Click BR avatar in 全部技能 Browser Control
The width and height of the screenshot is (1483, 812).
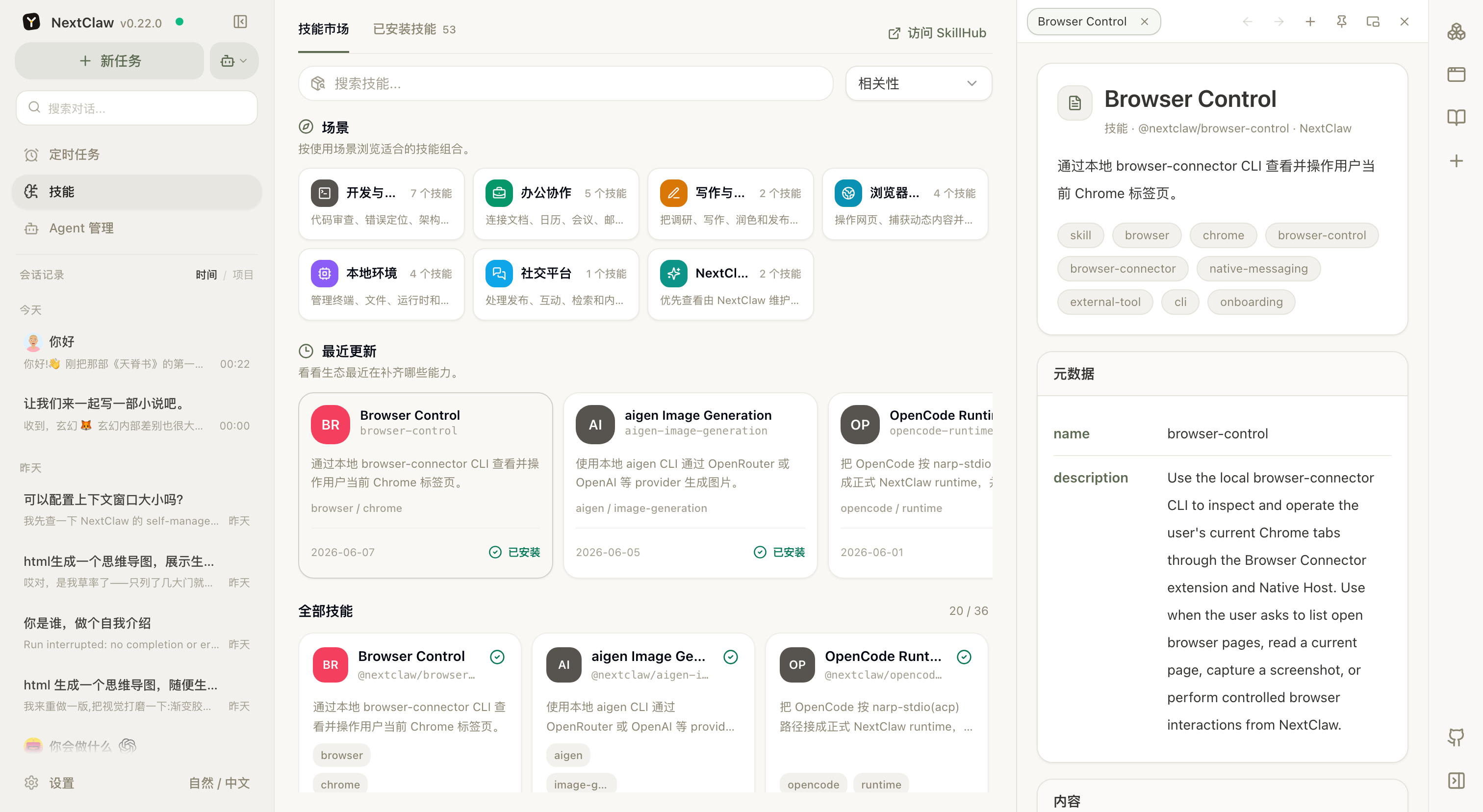pos(331,665)
